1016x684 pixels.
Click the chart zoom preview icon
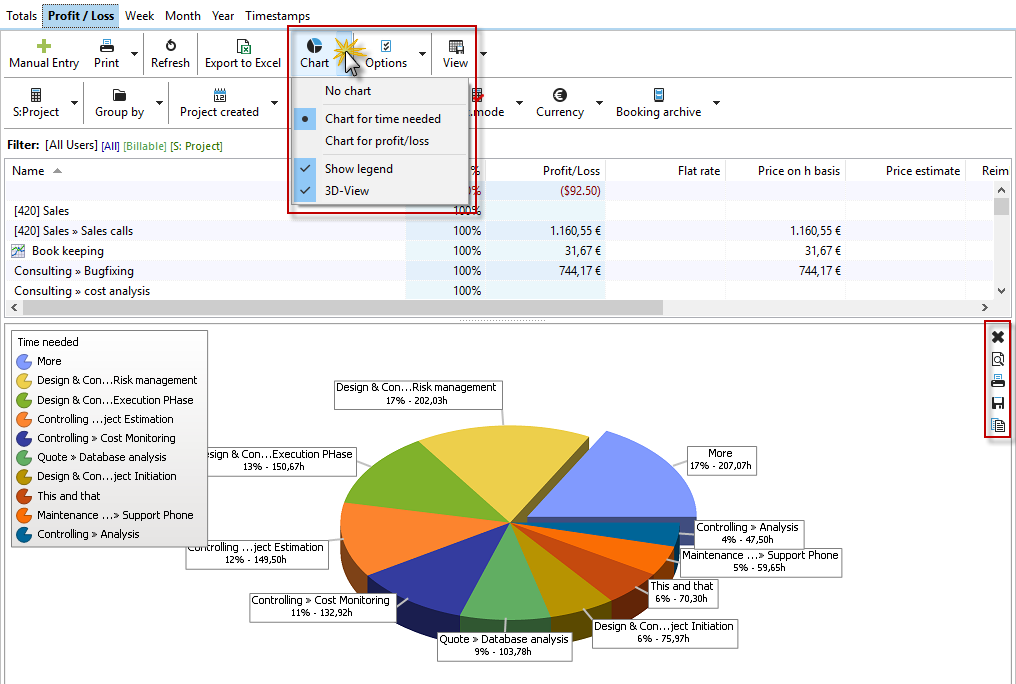(x=997, y=359)
